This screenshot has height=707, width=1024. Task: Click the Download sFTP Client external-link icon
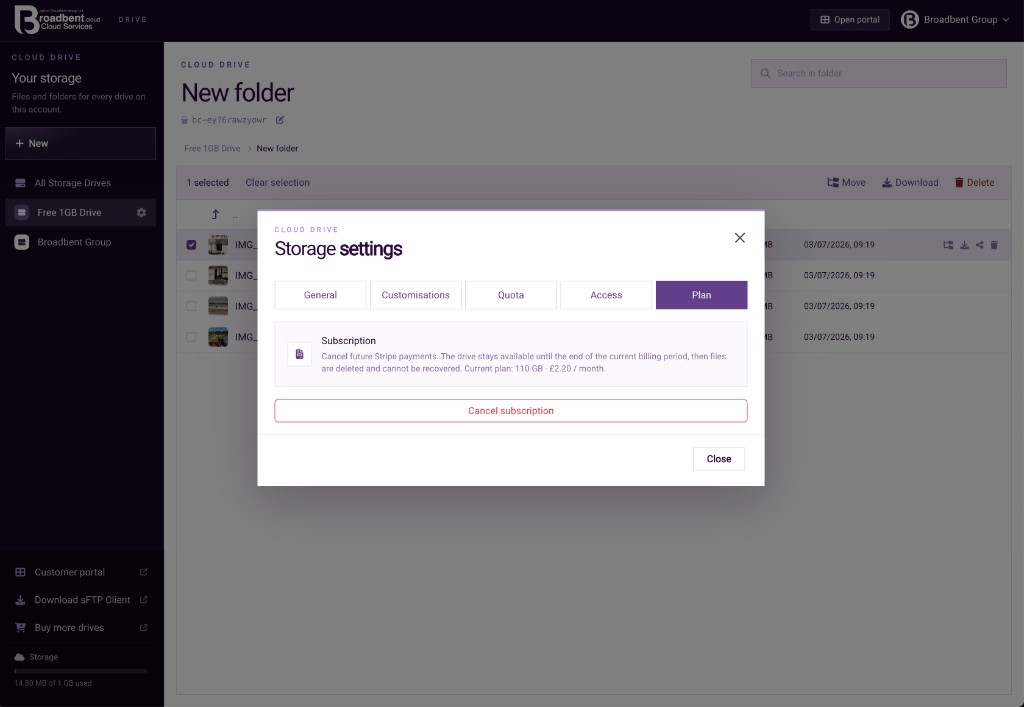pos(144,600)
